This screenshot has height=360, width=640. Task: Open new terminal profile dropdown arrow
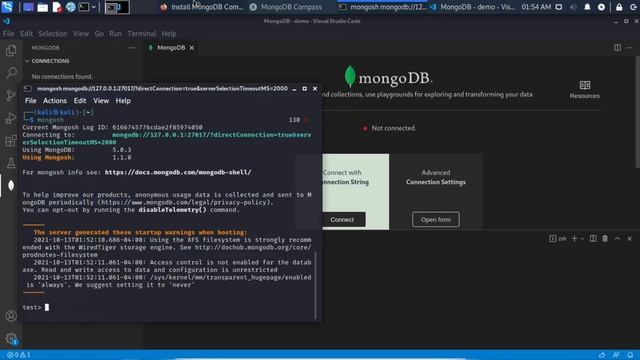point(582,238)
